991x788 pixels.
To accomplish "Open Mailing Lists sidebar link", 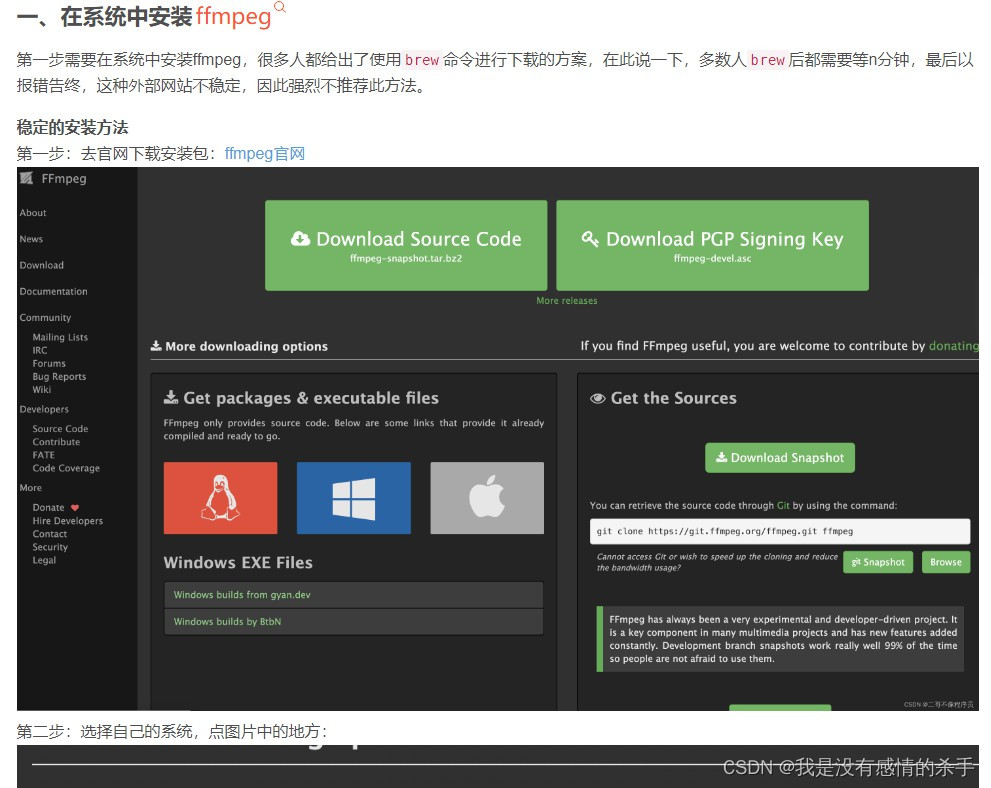I will coord(60,337).
